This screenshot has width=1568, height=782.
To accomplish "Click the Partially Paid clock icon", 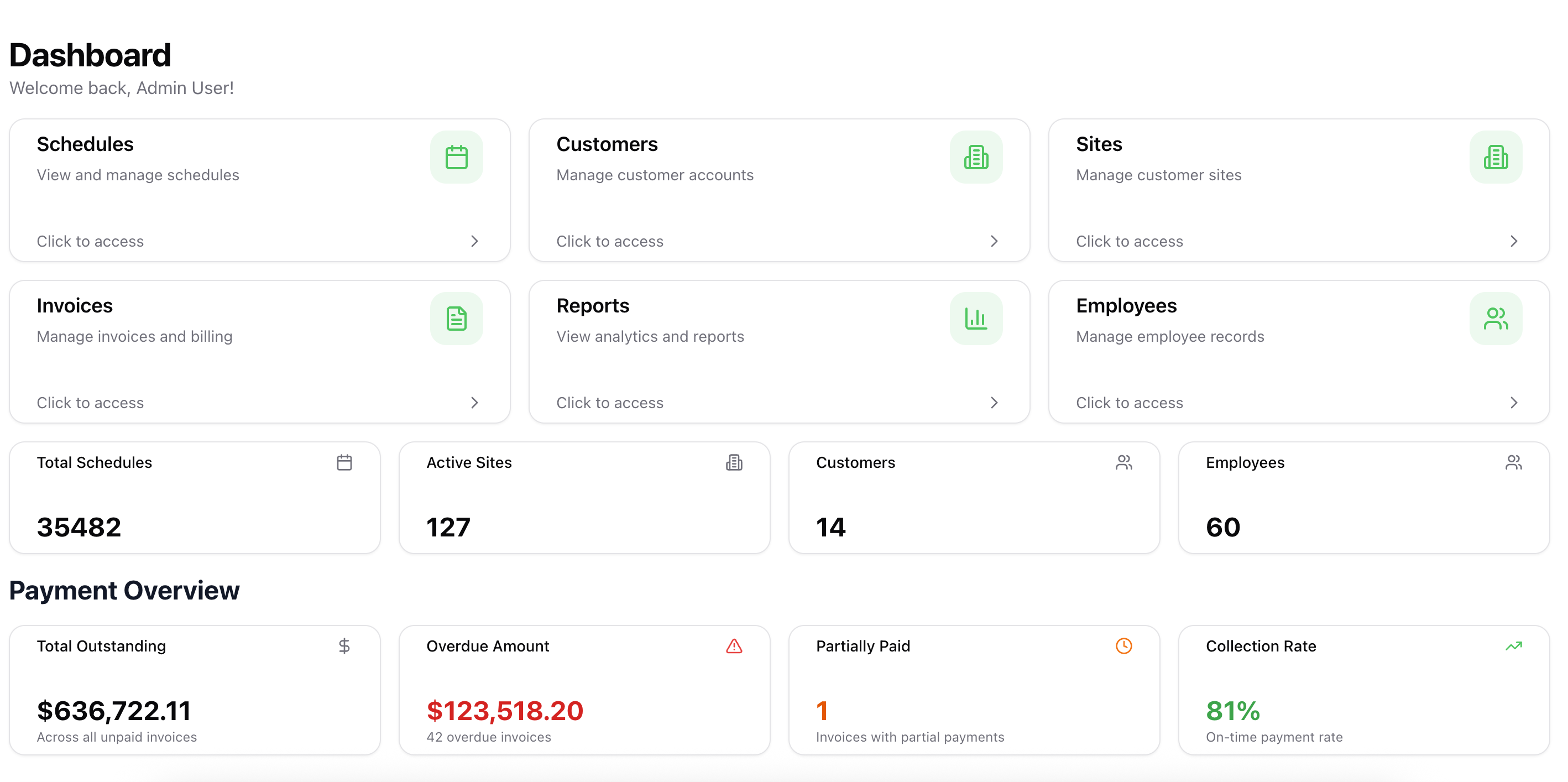I will click(x=1123, y=645).
